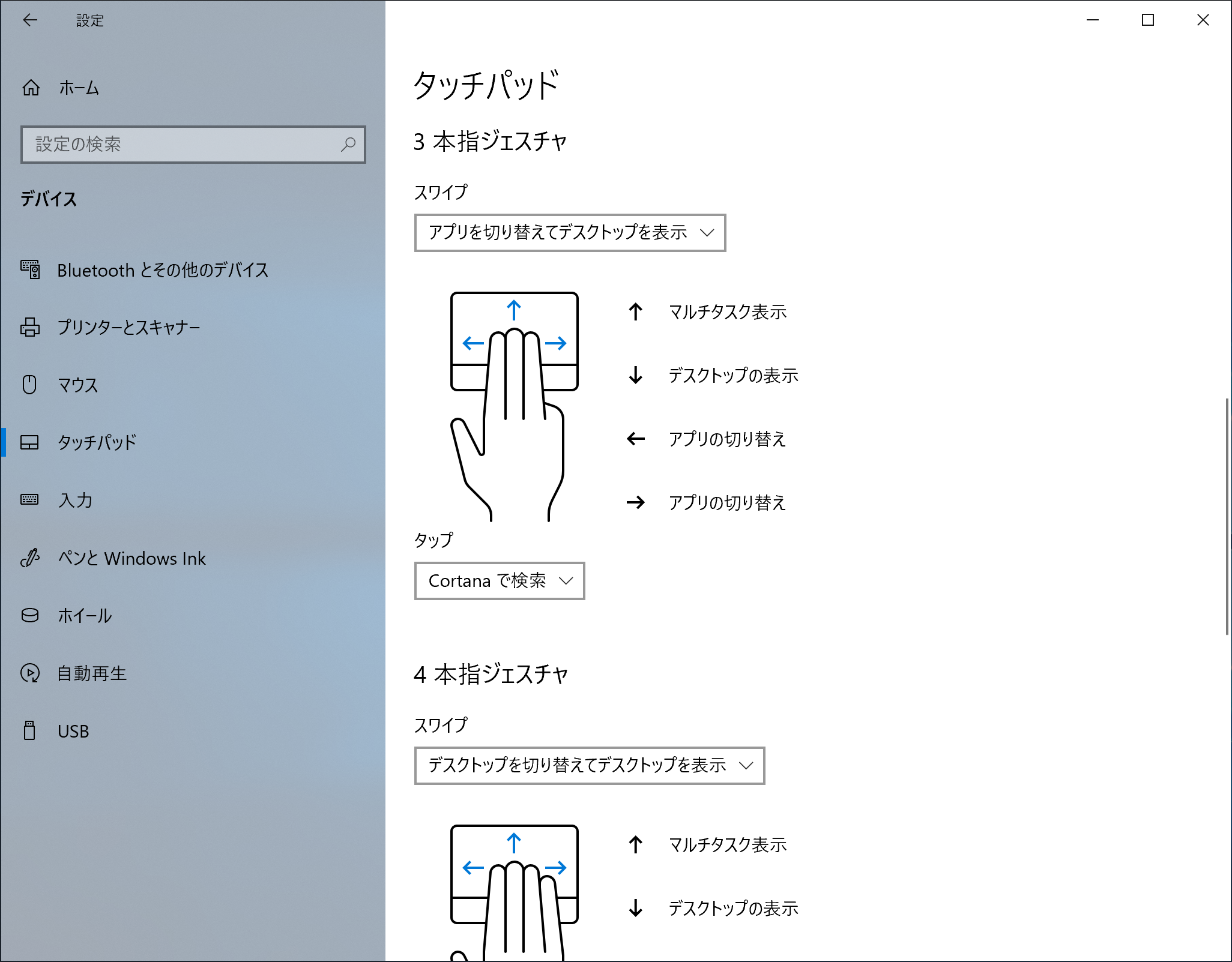Click the pen and Windows Ink icon
The width and height of the screenshot is (1232, 962).
30,558
